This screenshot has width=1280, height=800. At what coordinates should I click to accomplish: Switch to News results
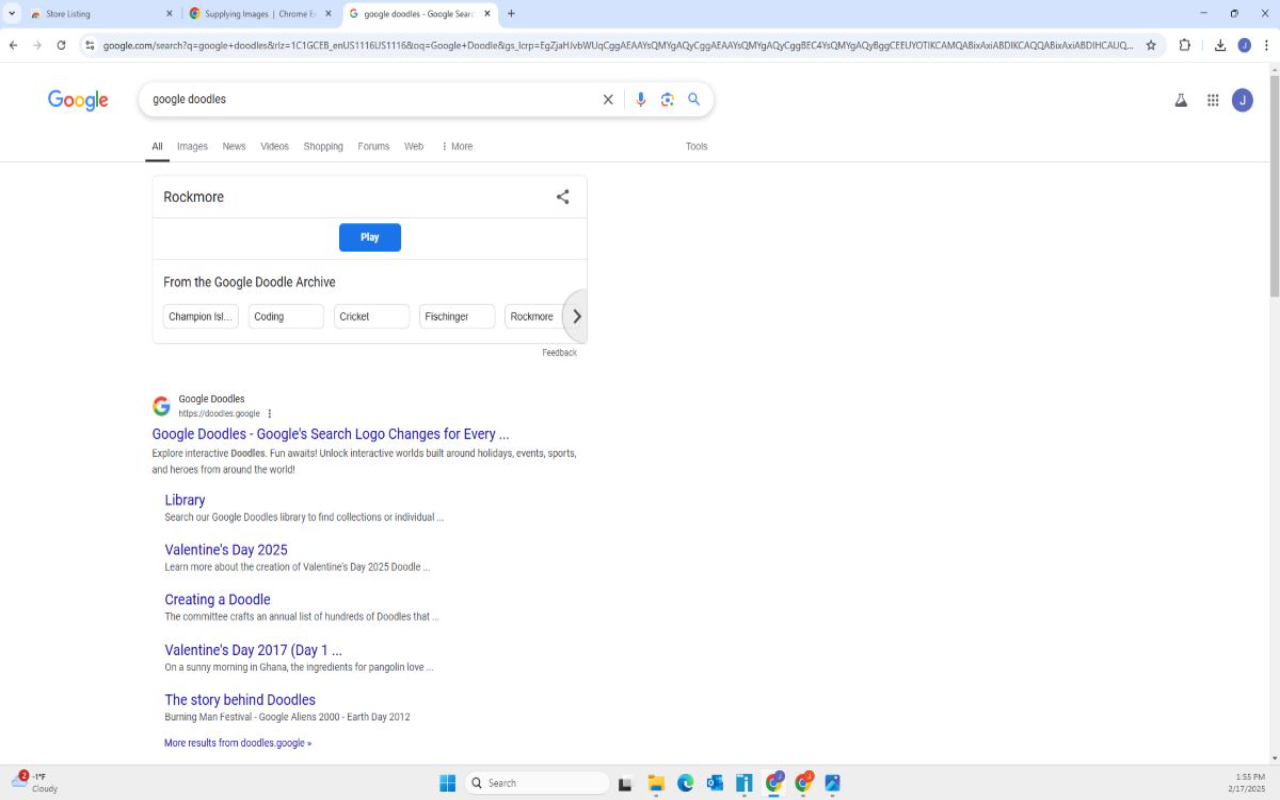click(x=234, y=146)
